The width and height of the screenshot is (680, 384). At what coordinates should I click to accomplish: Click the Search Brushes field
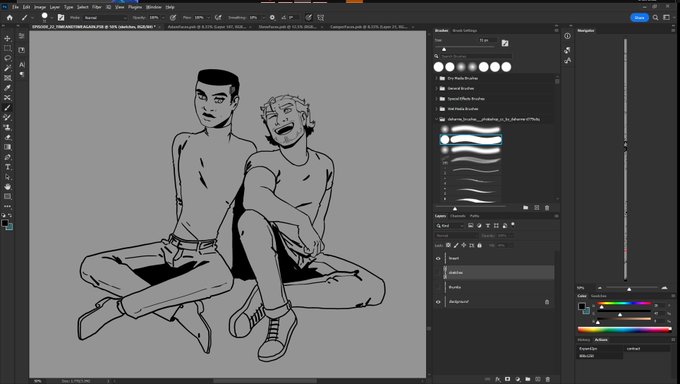pyautogui.click(x=476, y=56)
